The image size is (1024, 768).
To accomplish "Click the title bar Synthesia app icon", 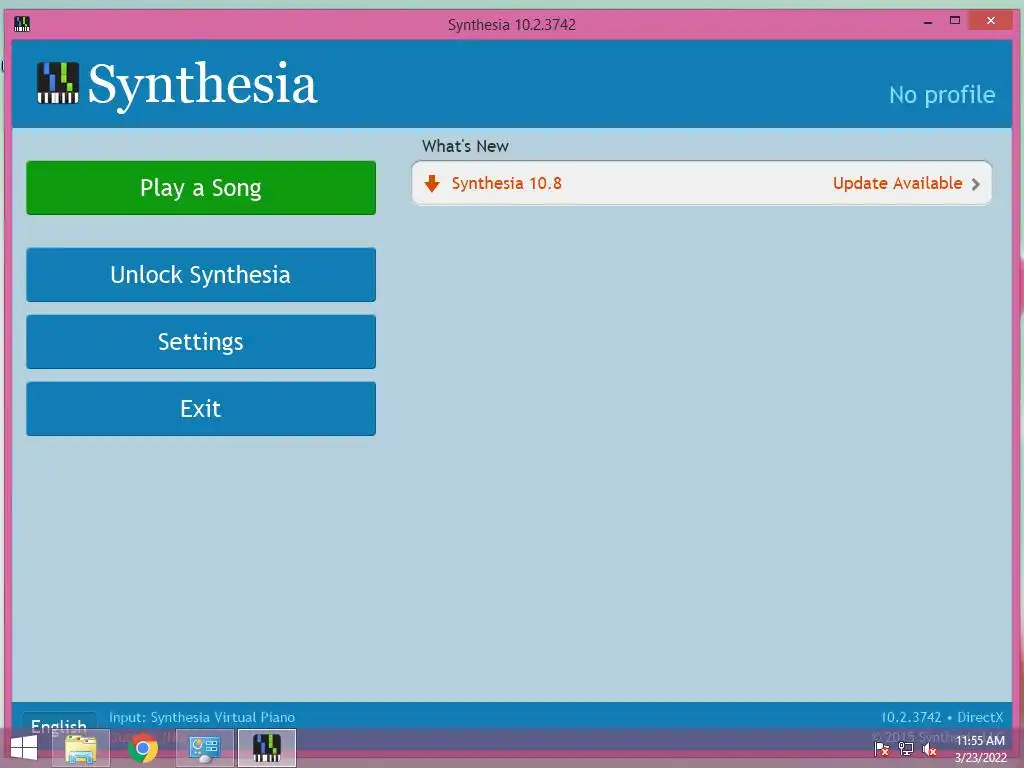I will [x=22, y=24].
